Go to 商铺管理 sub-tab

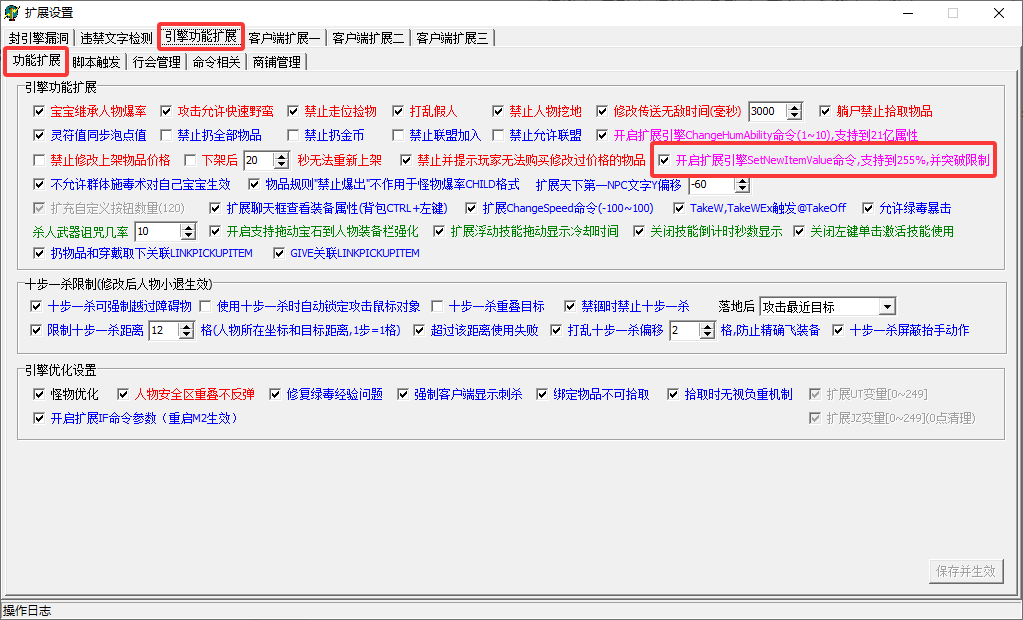[x=276, y=62]
